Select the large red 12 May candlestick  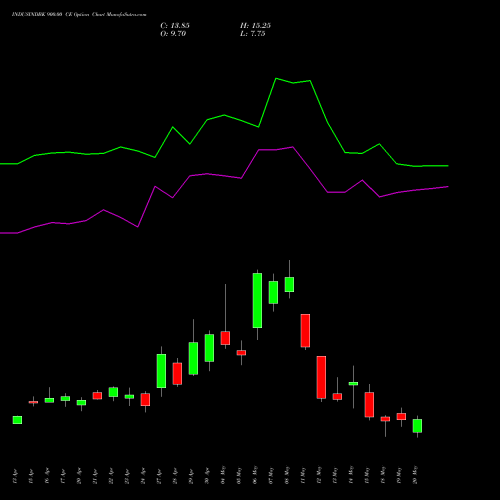[321, 377]
